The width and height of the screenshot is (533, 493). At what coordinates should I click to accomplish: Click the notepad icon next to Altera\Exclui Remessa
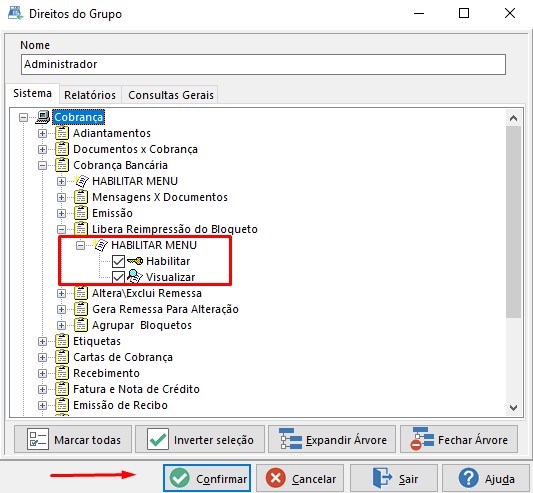tap(81, 293)
